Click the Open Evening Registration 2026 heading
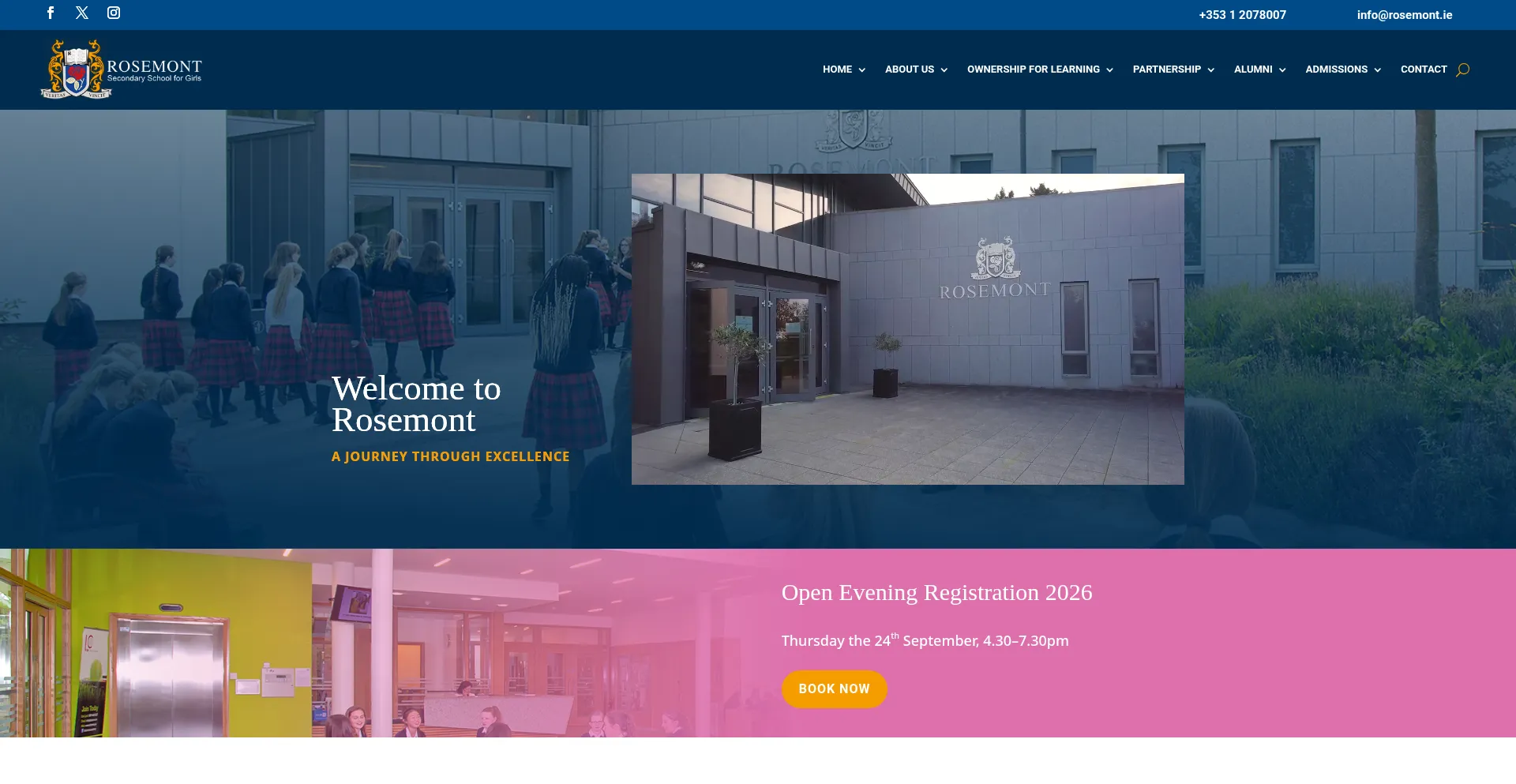Image resolution: width=1516 pixels, height=784 pixels. 937,592
